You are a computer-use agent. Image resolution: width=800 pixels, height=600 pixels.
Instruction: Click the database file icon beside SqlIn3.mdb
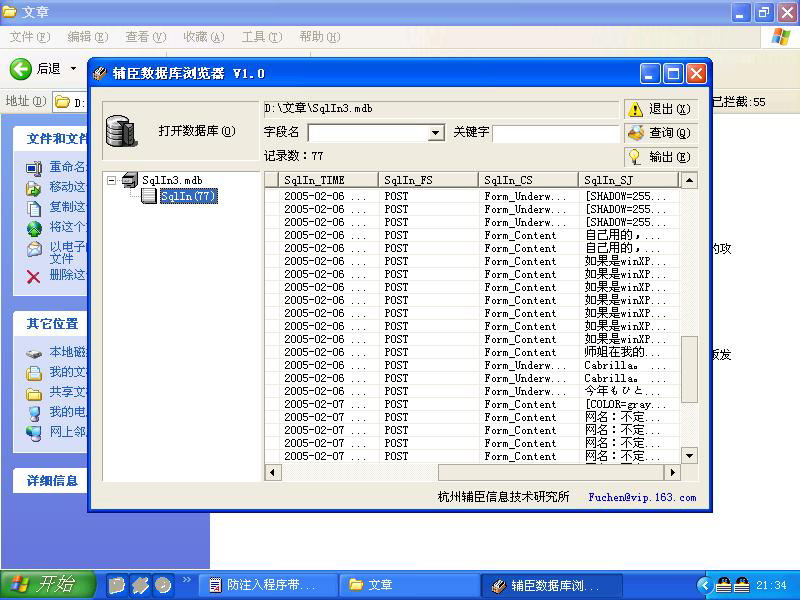[x=130, y=180]
